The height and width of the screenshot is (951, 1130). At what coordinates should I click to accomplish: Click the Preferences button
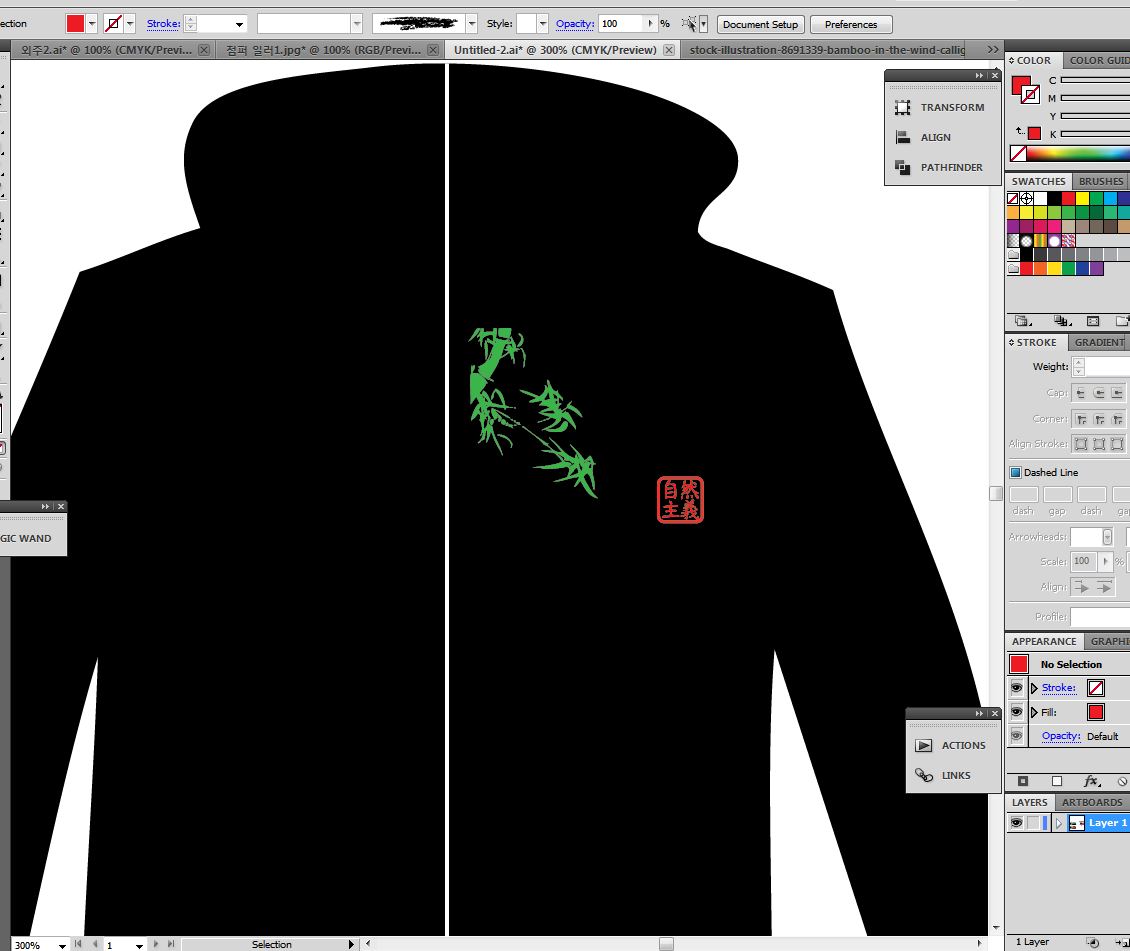tap(851, 24)
